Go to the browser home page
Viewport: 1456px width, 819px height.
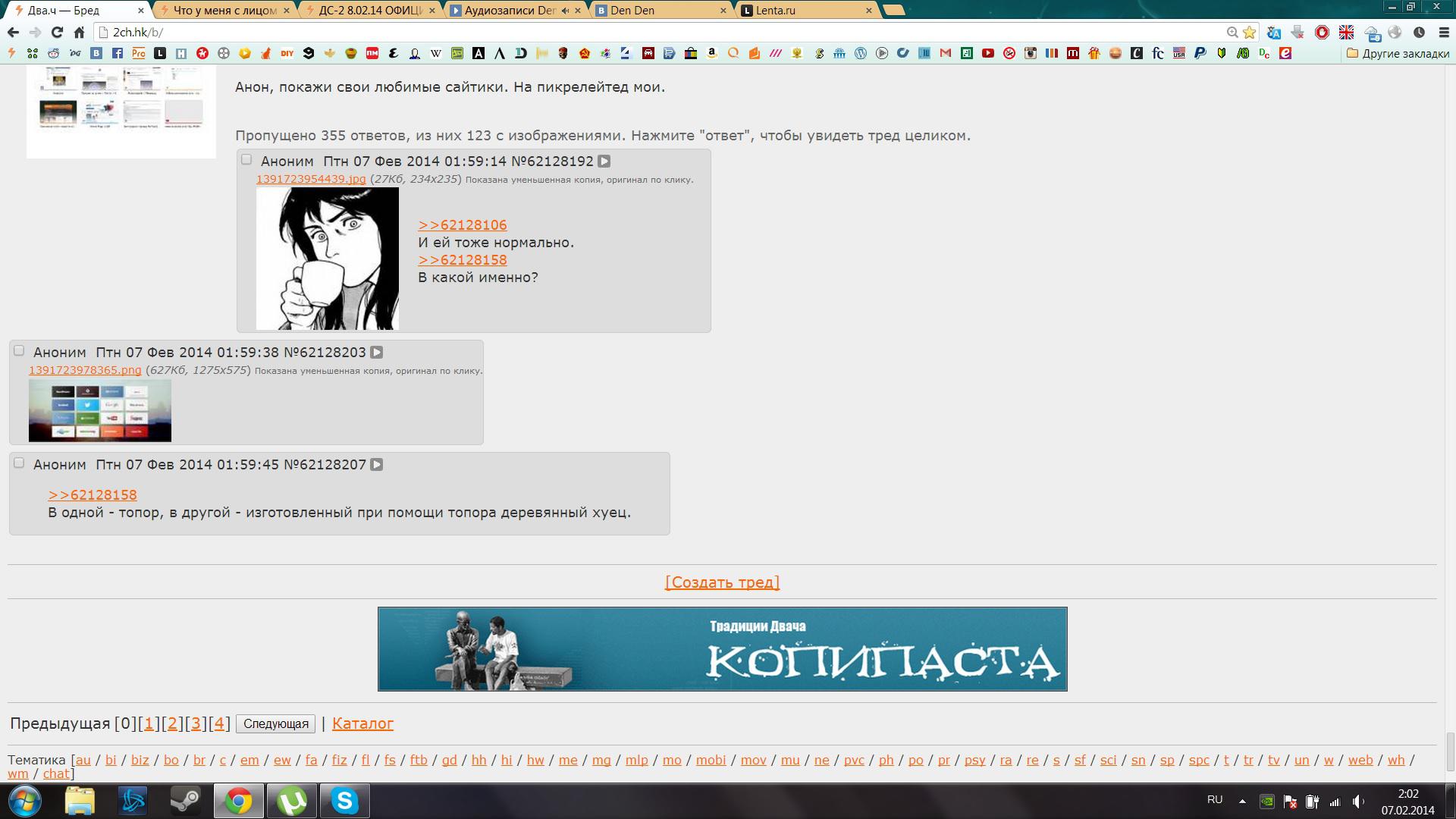click(x=79, y=32)
